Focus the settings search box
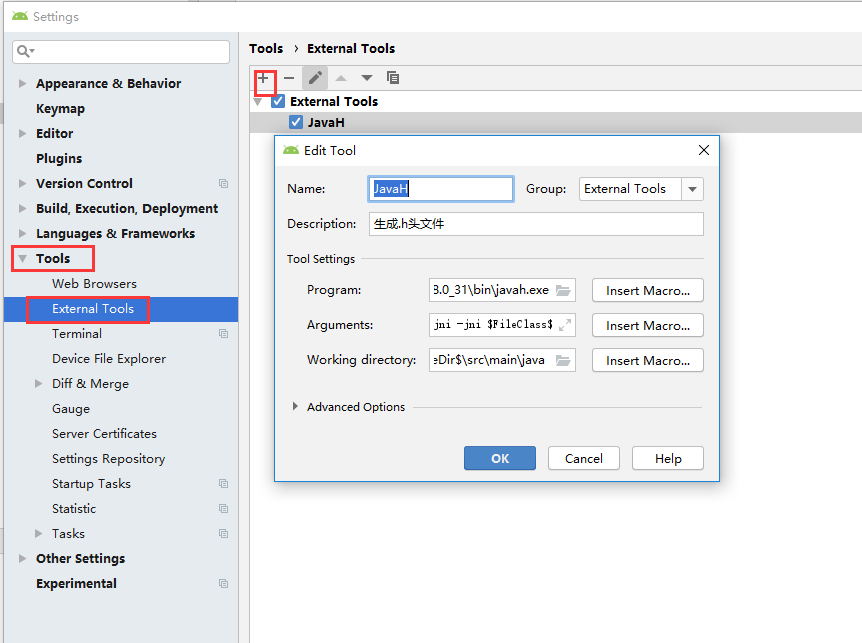 121,52
